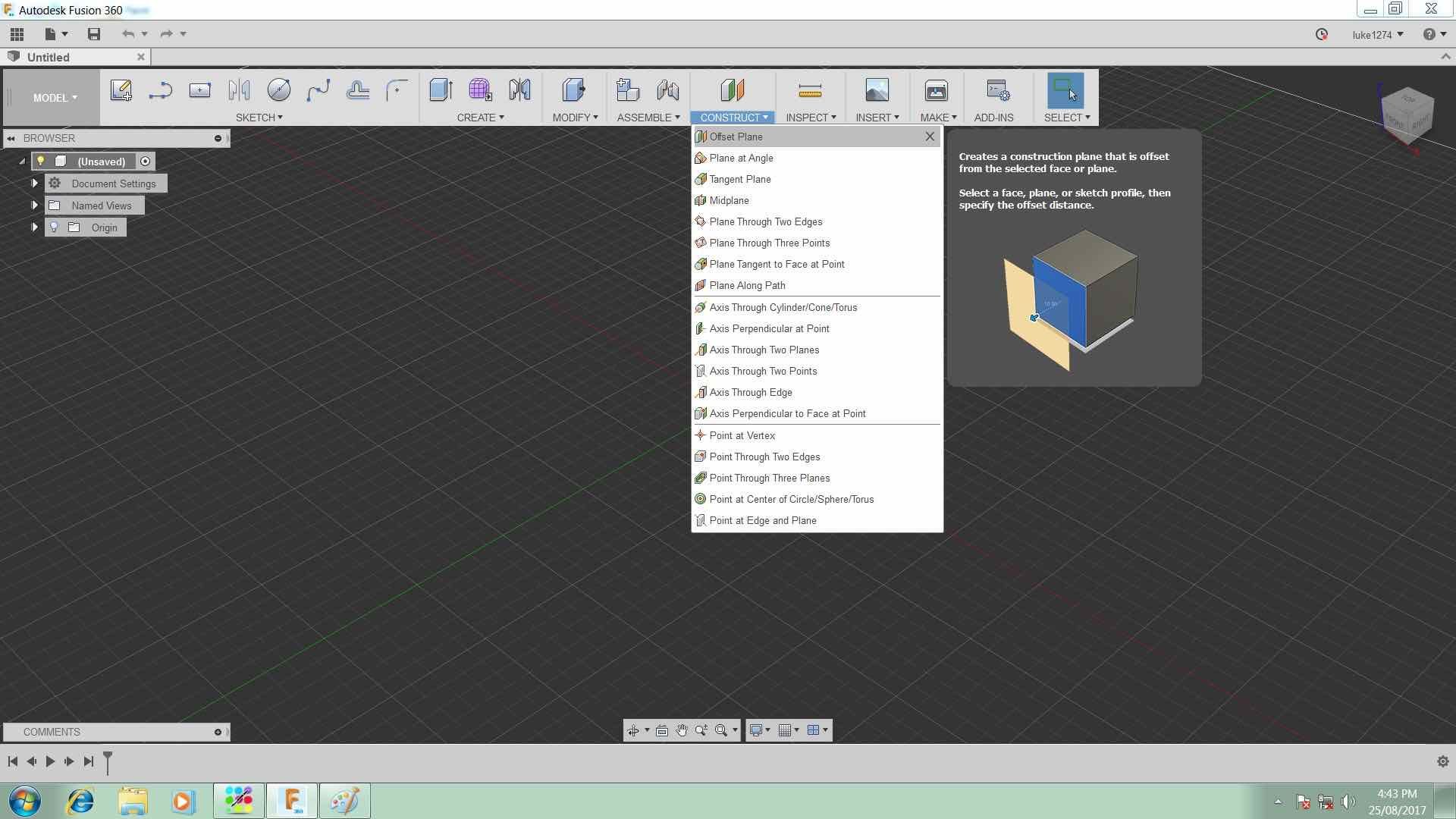Image resolution: width=1456 pixels, height=819 pixels.
Task: Click the Select tool icon
Action: click(x=1065, y=90)
